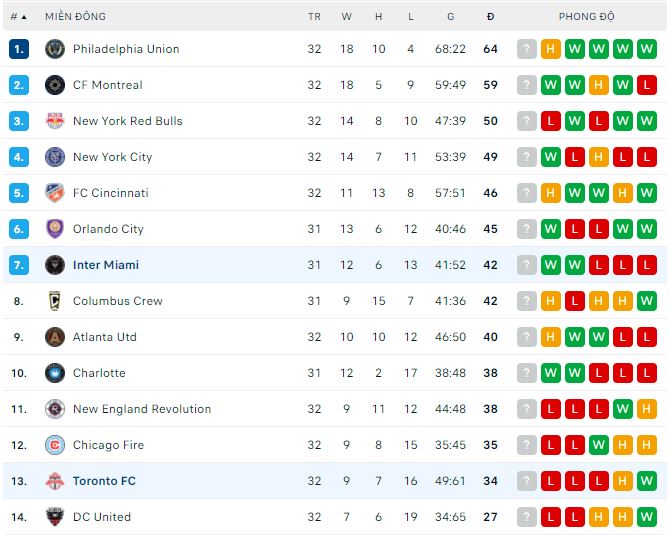Click the Charlotte team name link
This screenshot has width=670, height=536.
(x=99, y=373)
